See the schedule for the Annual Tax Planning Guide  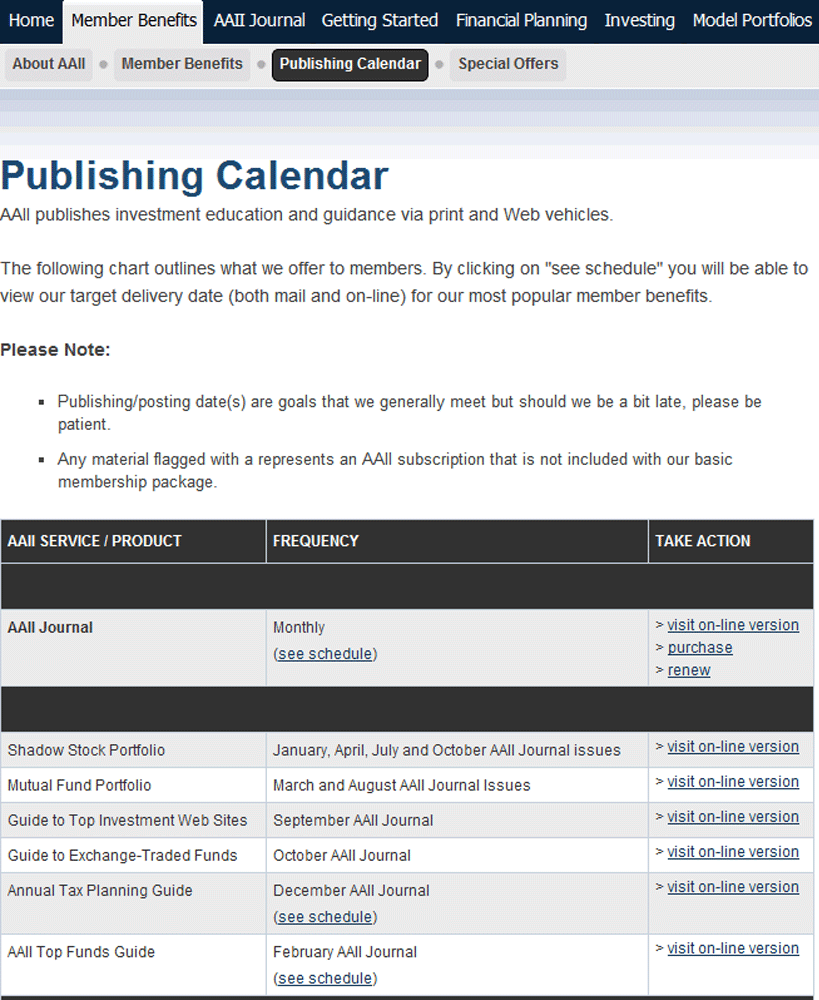325,917
